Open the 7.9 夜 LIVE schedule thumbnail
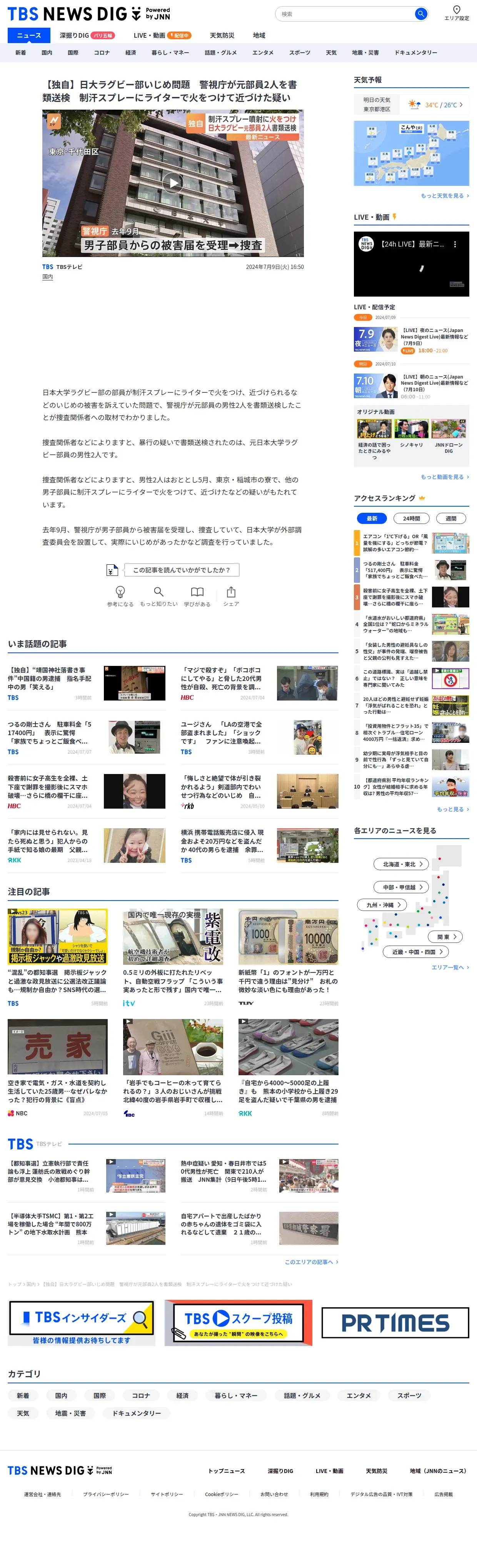The width and height of the screenshot is (477, 1568). tap(375, 339)
